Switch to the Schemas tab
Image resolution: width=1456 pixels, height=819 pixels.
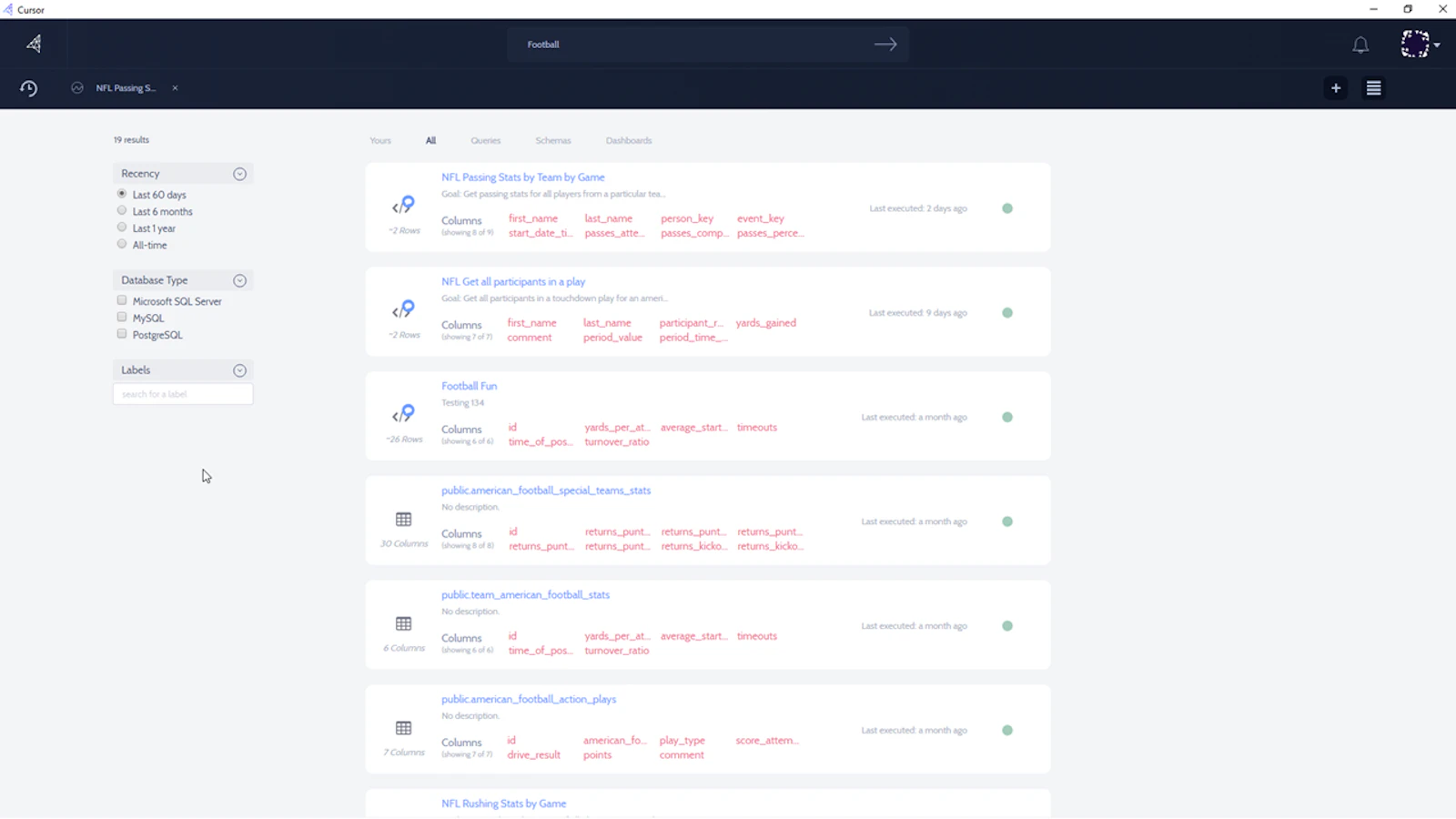[x=553, y=141]
